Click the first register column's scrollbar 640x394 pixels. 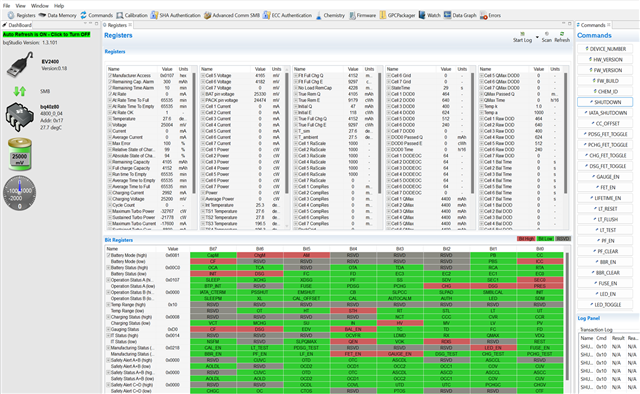194,133
